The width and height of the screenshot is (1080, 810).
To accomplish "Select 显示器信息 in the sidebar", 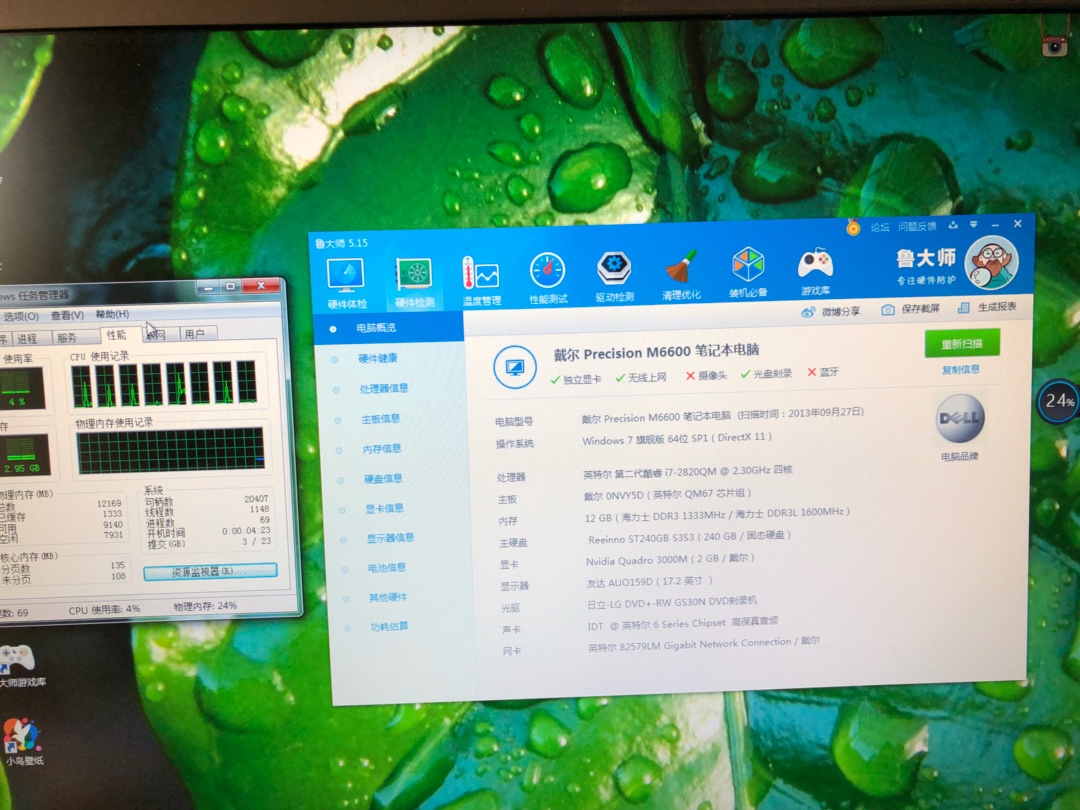I will tap(391, 538).
